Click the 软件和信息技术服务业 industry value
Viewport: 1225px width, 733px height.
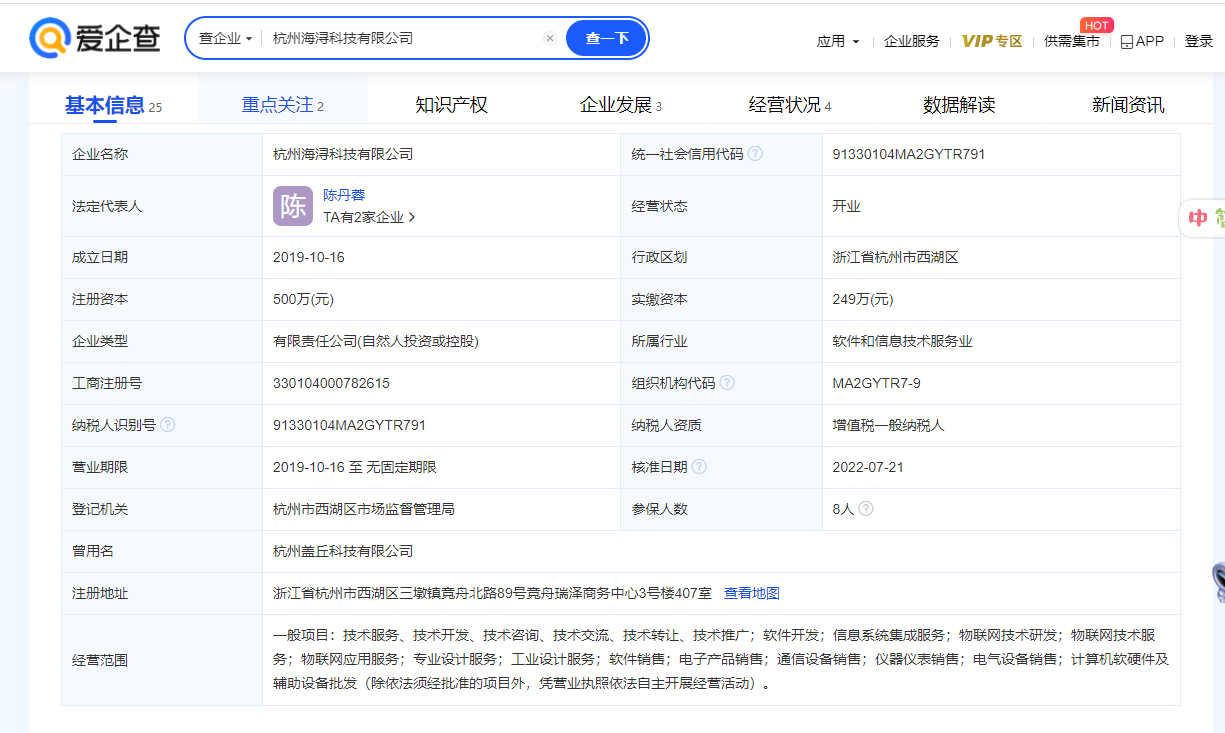(903, 341)
